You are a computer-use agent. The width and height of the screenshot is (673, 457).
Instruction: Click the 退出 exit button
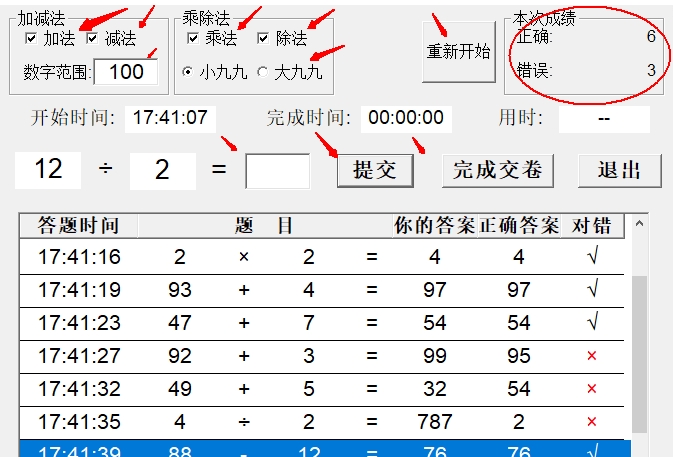click(619, 170)
